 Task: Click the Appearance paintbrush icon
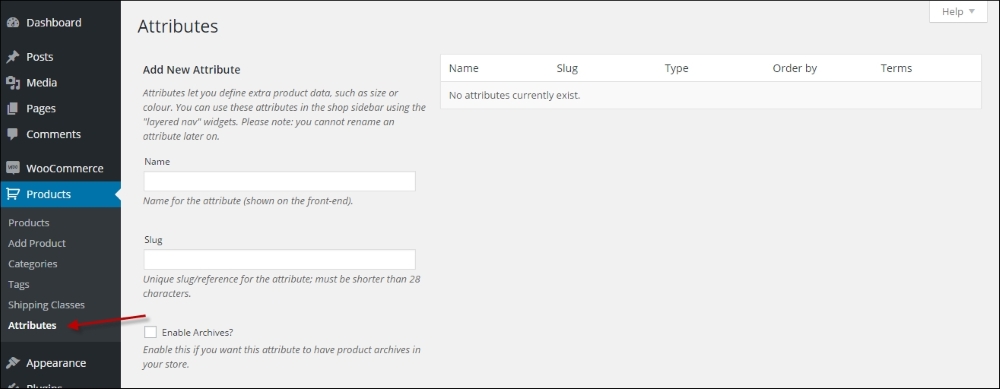point(13,363)
